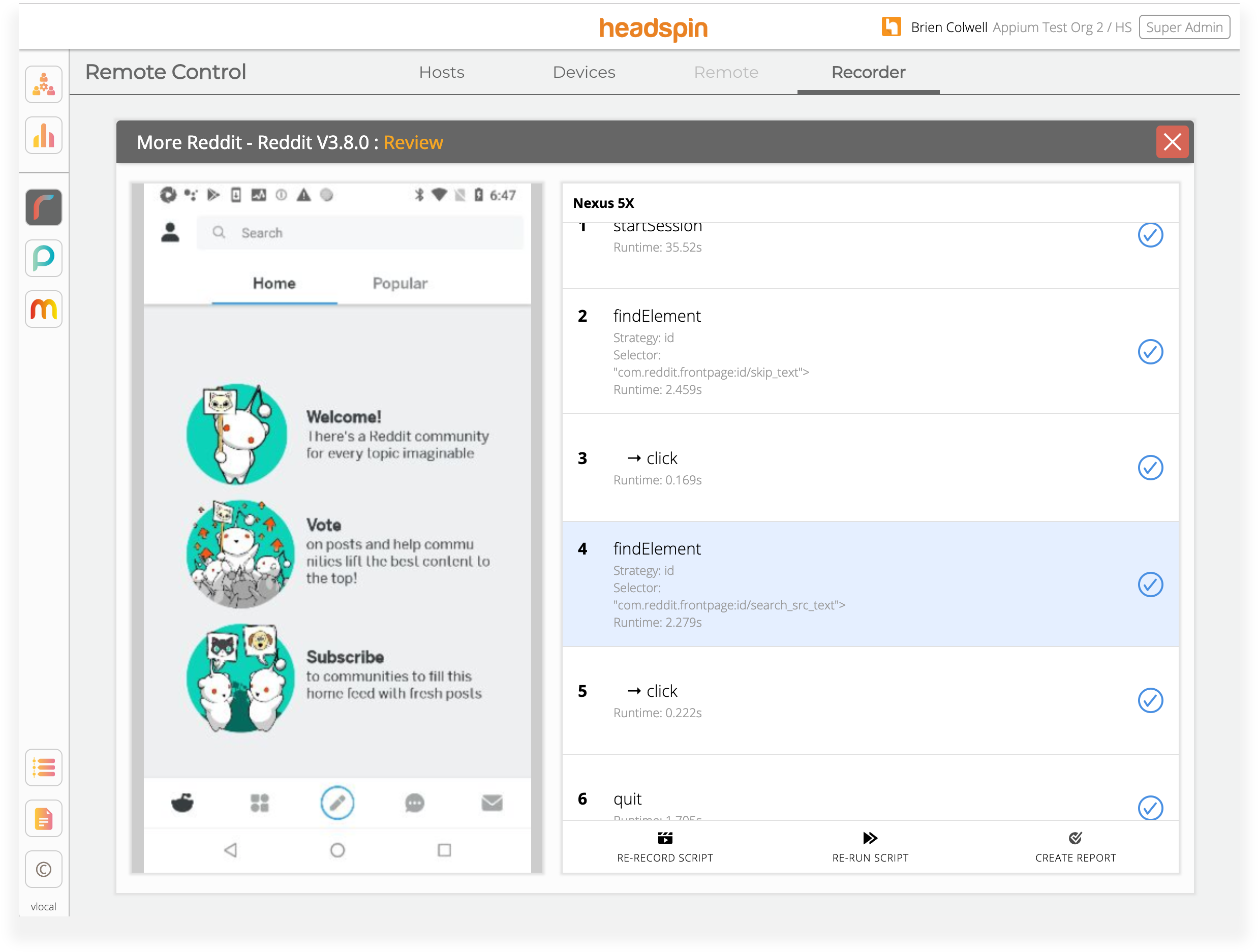The image size is (1258, 952).
Task: Click Appium Test Org 2 / HS
Action: (1062, 27)
